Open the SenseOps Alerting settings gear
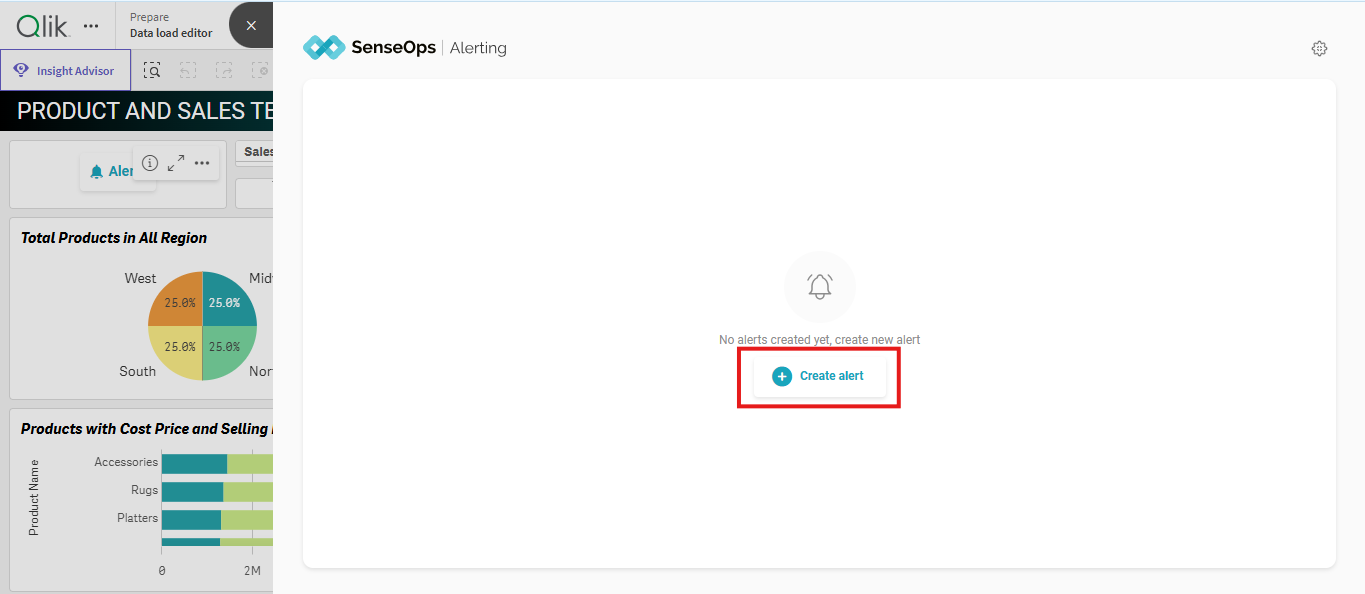 pyautogui.click(x=1319, y=48)
